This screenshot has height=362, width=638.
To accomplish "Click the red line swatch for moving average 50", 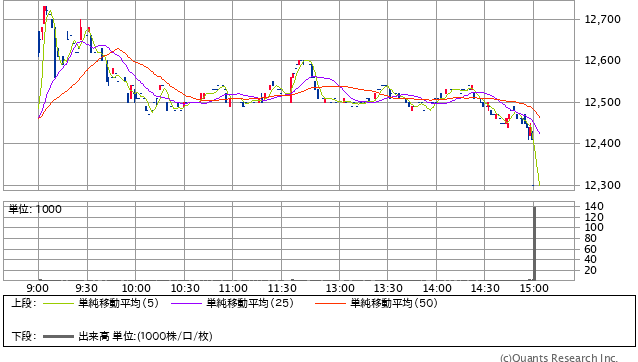I will 330,303.
